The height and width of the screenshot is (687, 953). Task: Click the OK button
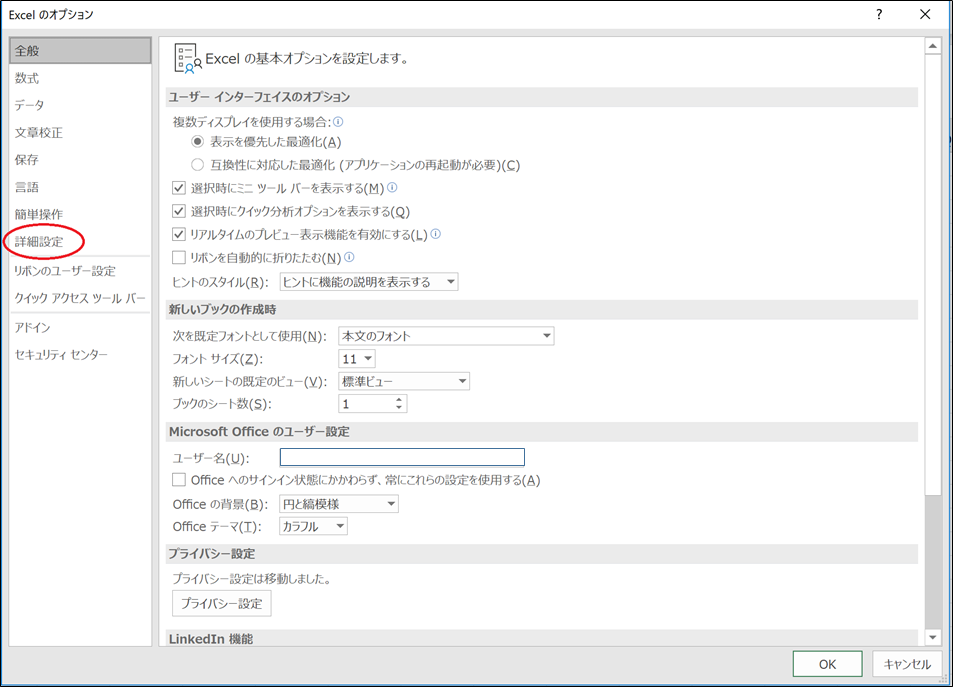coord(827,664)
